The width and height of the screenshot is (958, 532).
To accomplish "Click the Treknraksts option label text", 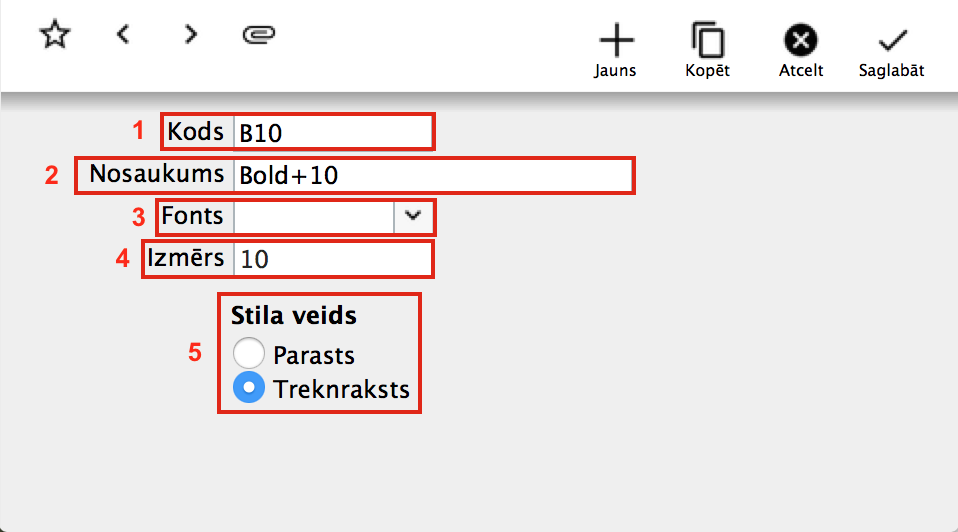I will 341,389.
